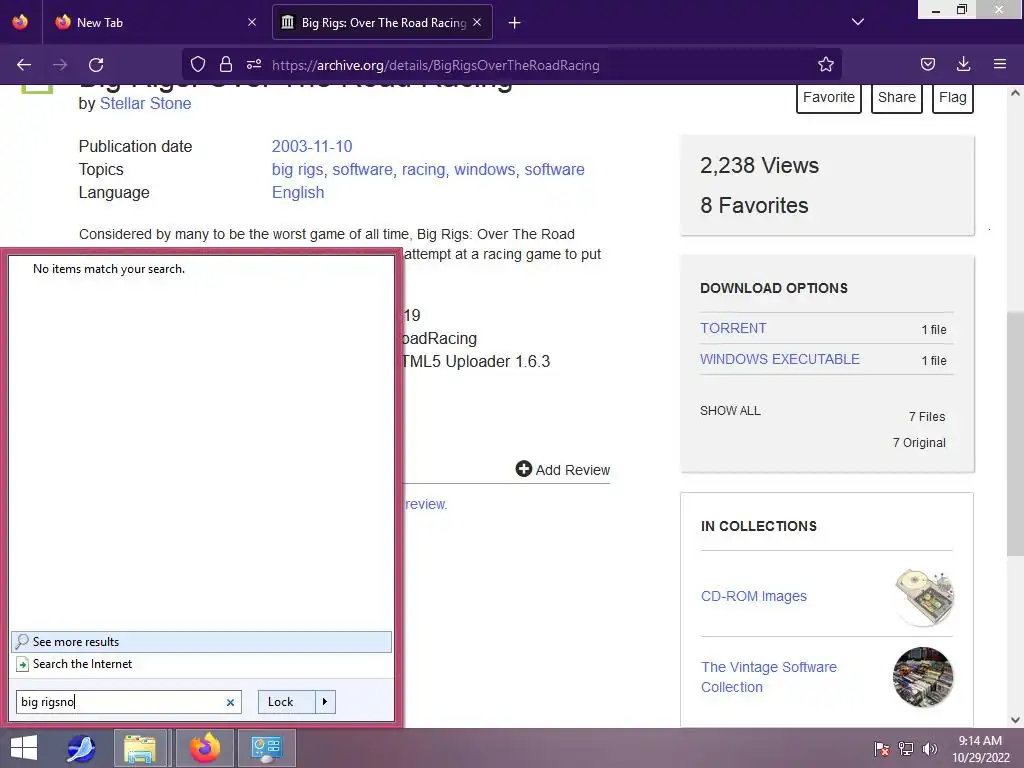Click the page scrollbar up arrow

pyautogui.click(x=1015, y=93)
